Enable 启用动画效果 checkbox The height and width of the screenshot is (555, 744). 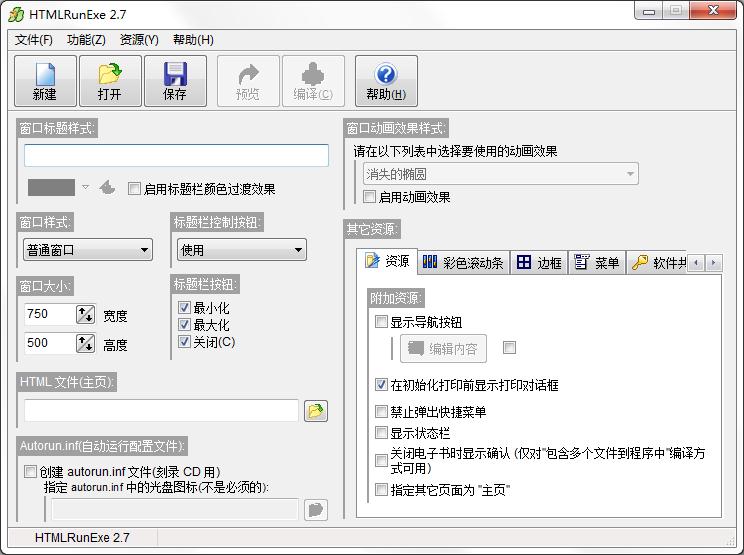tap(369, 196)
